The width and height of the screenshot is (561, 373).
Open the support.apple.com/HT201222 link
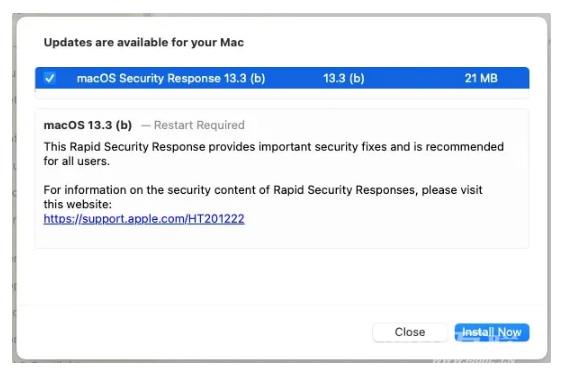coord(144,219)
